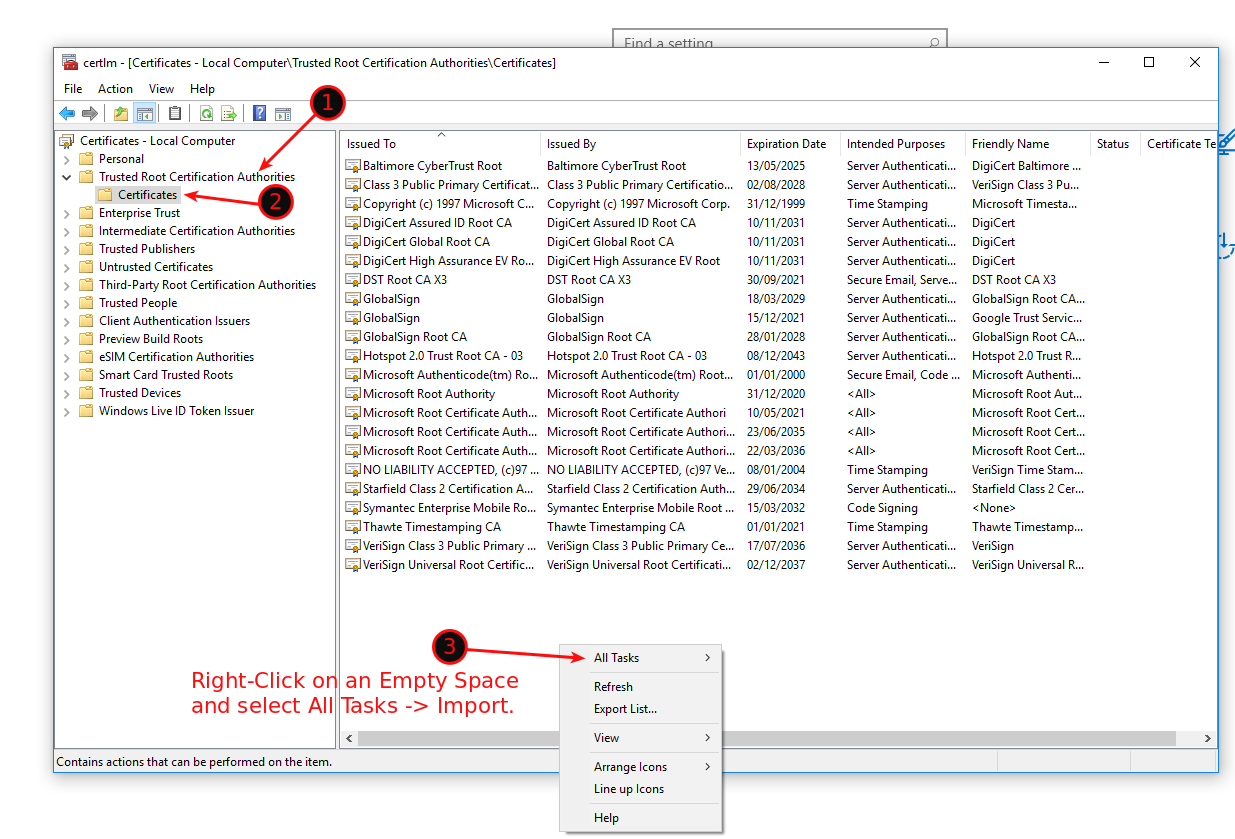Click the horizontal scrollbar right arrow

click(x=1207, y=739)
